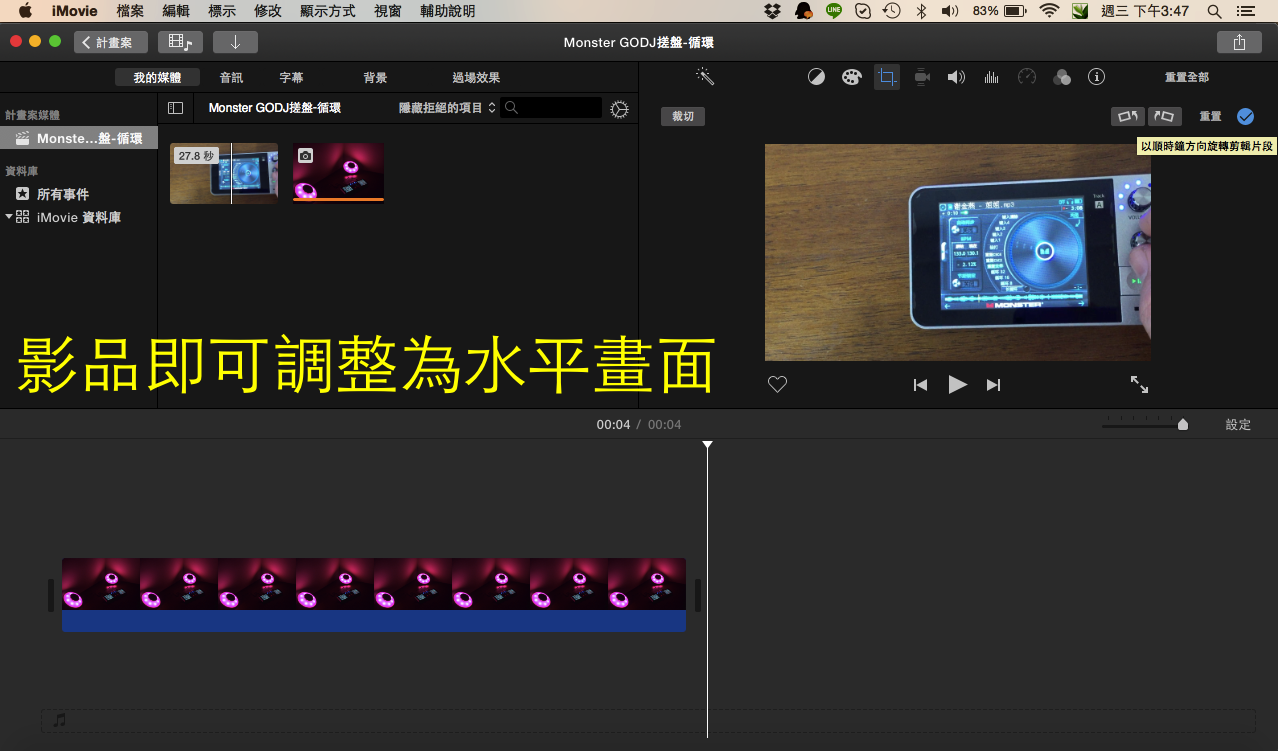Switch to the 字幕 tab
The width and height of the screenshot is (1278, 751).
(x=291, y=77)
